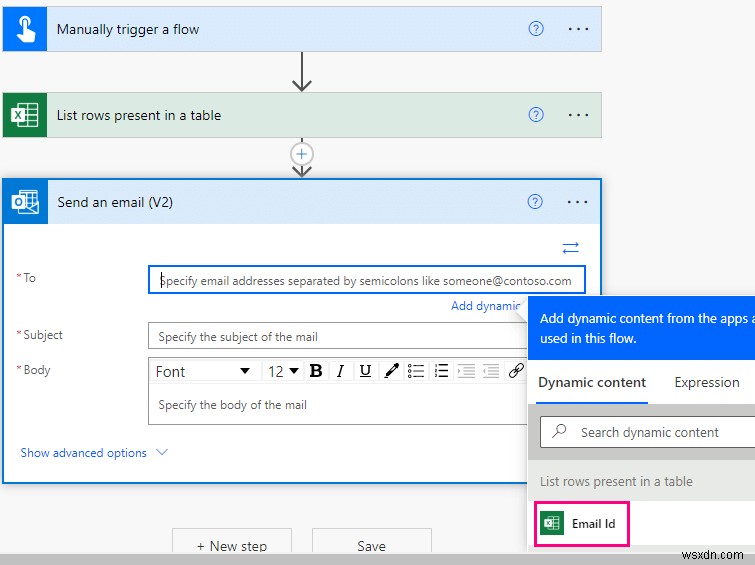Switch to the Expression tab
This screenshot has width=755, height=565.
tap(707, 382)
